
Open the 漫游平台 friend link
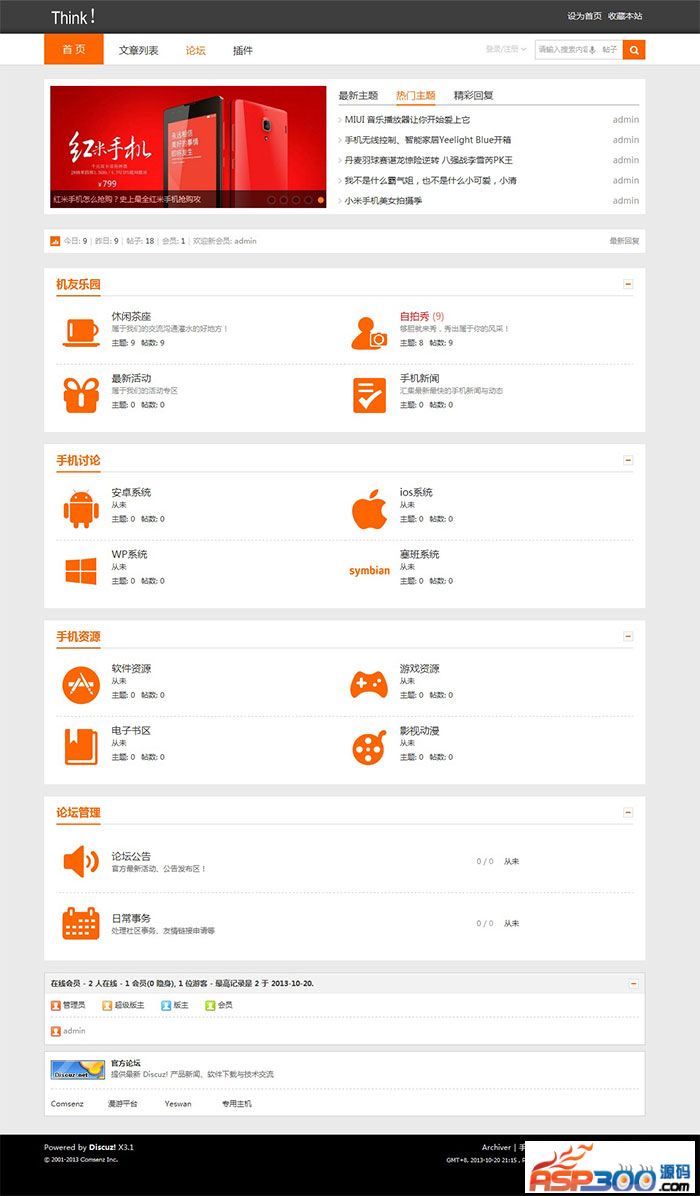[124, 1104]
